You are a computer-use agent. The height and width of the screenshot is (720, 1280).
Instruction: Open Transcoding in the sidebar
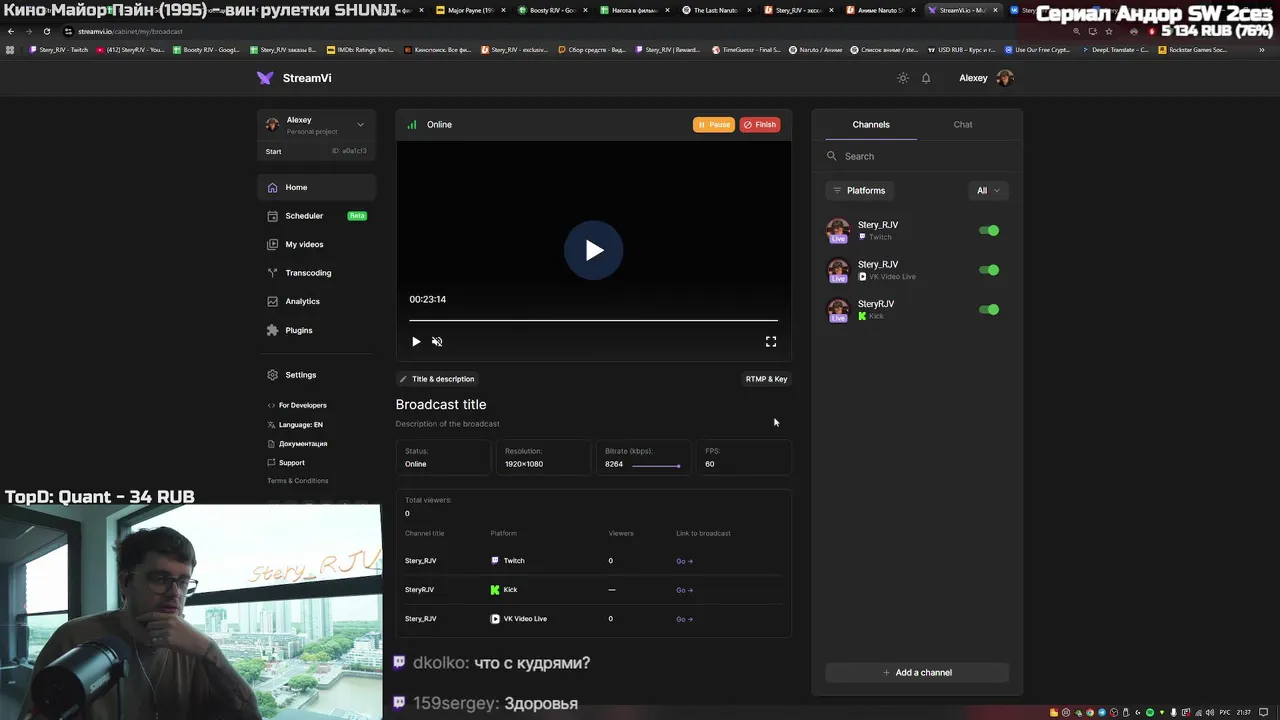point(317,273)
